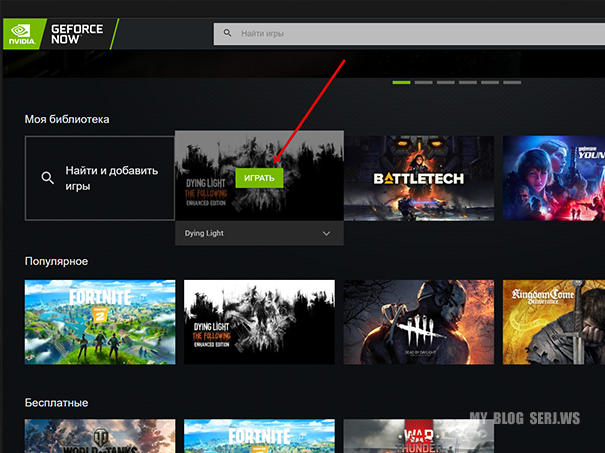Click the NVIDIA GeForce NOW logo
Screen dimensions: 605x453
(x=58, y=33)
